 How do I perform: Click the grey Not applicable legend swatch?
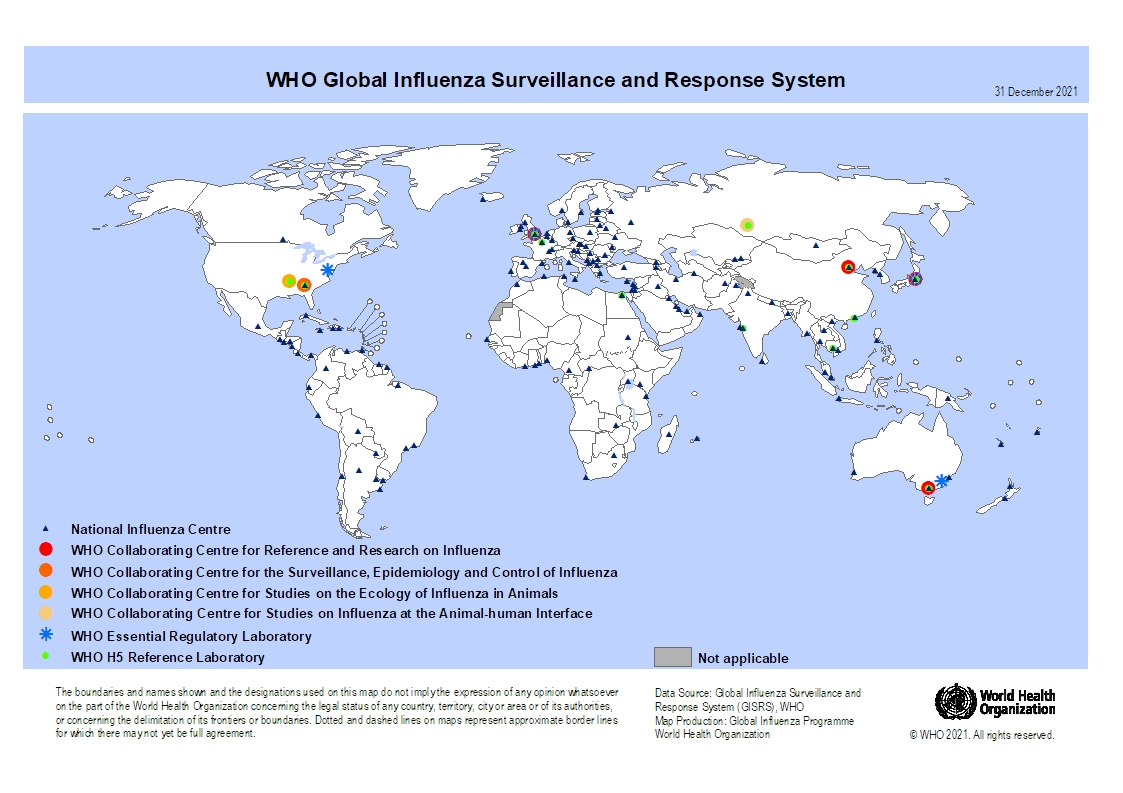(672, 657)
